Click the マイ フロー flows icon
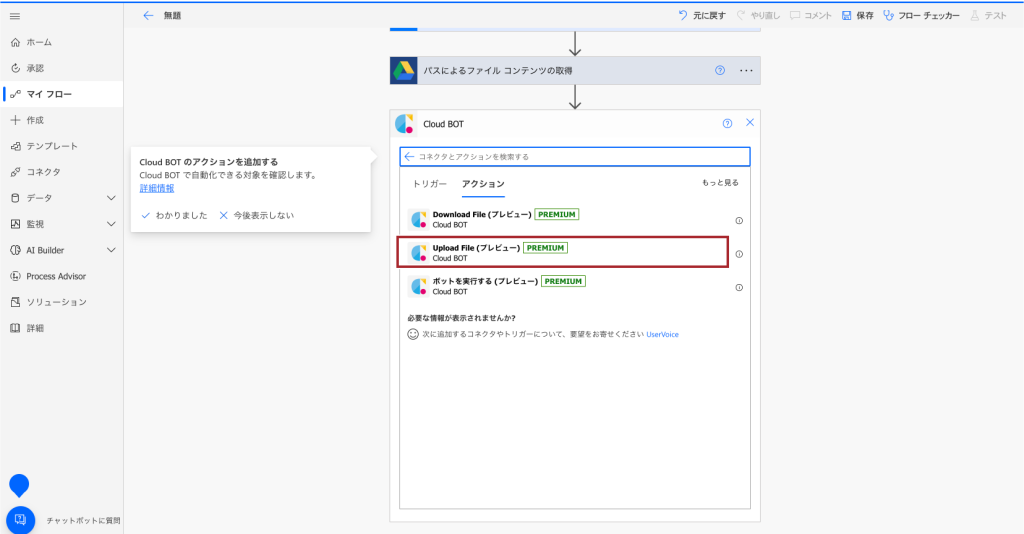 coord(16,94)
